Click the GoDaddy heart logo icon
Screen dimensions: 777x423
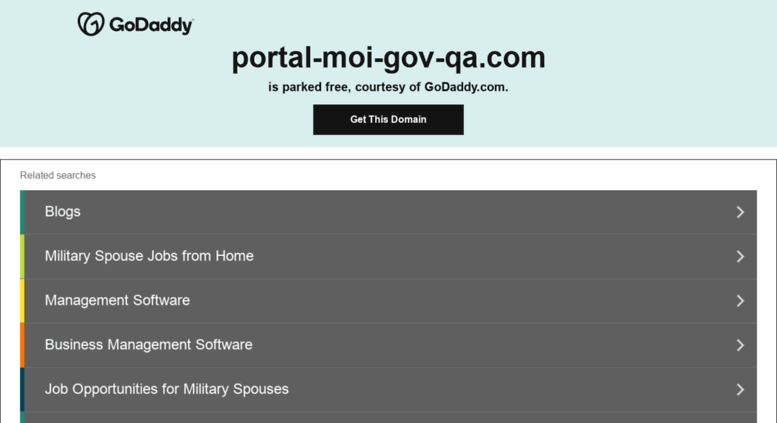tap(91, 24)
